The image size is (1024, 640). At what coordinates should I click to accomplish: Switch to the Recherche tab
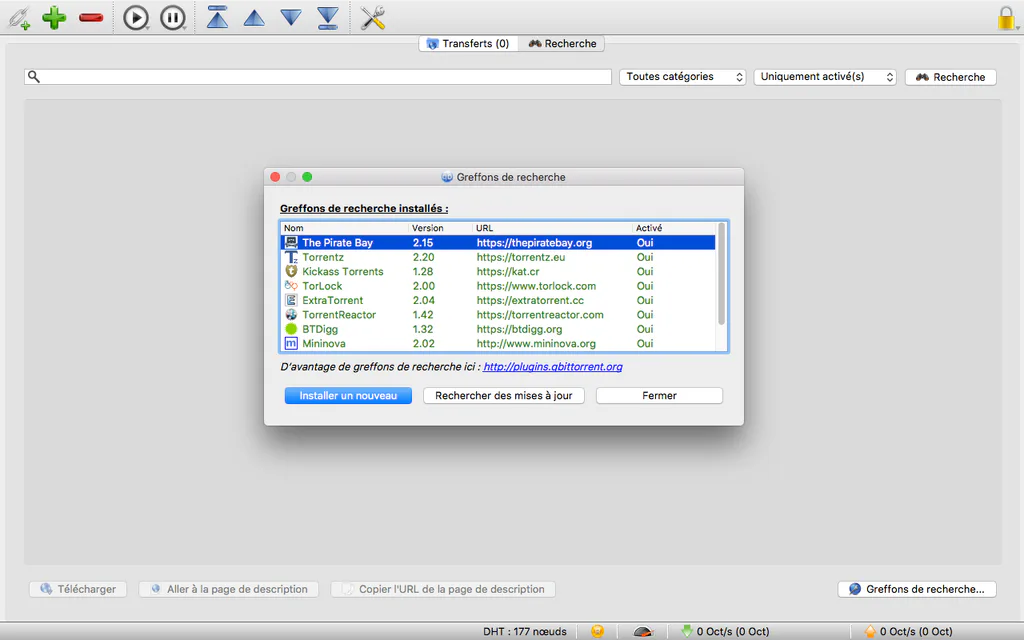tap(562, 44)
